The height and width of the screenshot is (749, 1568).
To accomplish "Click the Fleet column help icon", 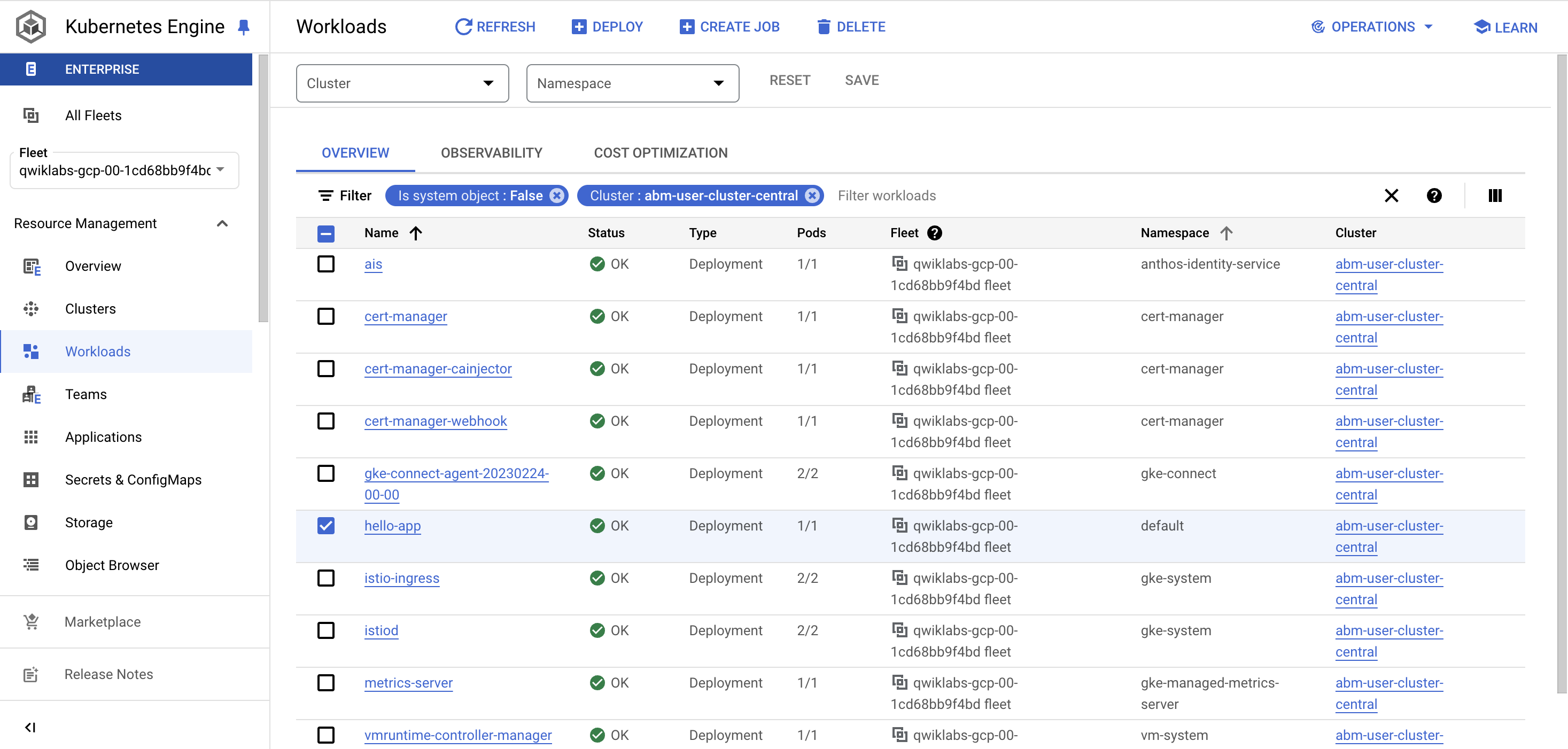I will 934,232.
